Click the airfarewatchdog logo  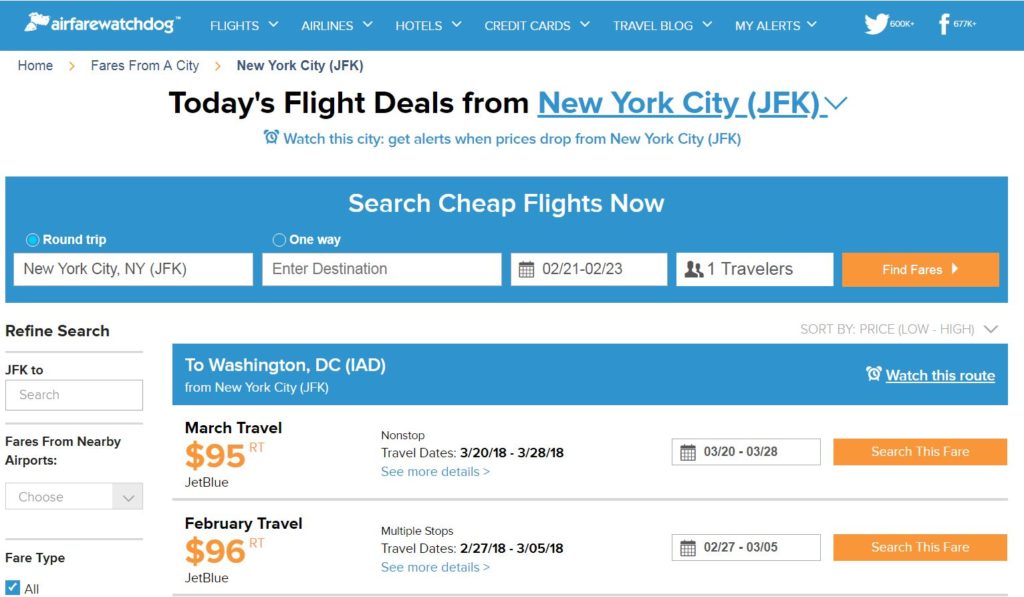coord(102,24)
